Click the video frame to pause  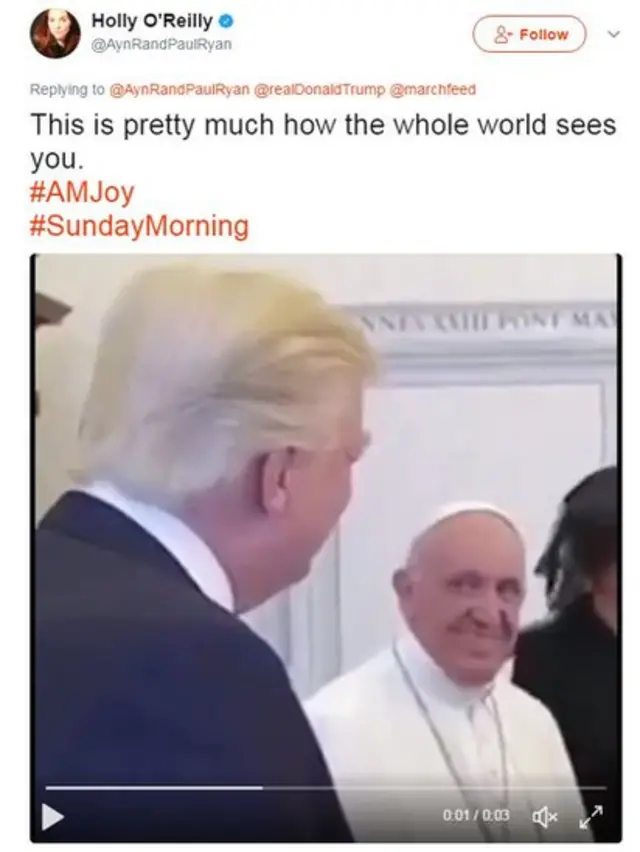(326, 516)
